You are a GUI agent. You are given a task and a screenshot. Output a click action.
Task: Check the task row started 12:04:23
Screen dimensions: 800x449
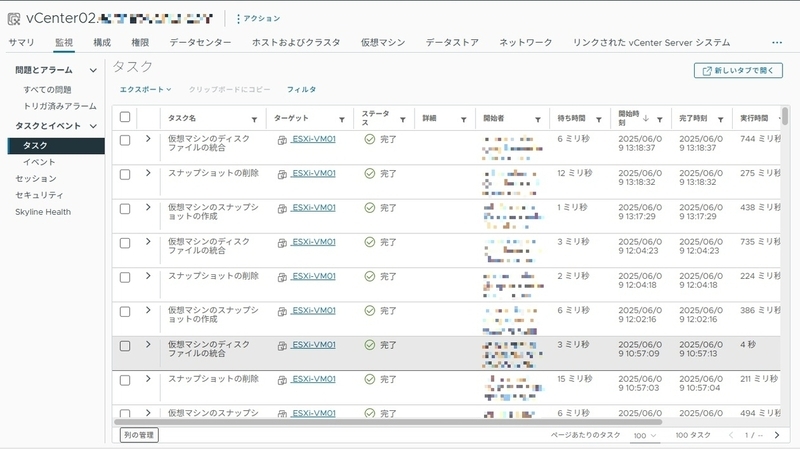[124, 243]
